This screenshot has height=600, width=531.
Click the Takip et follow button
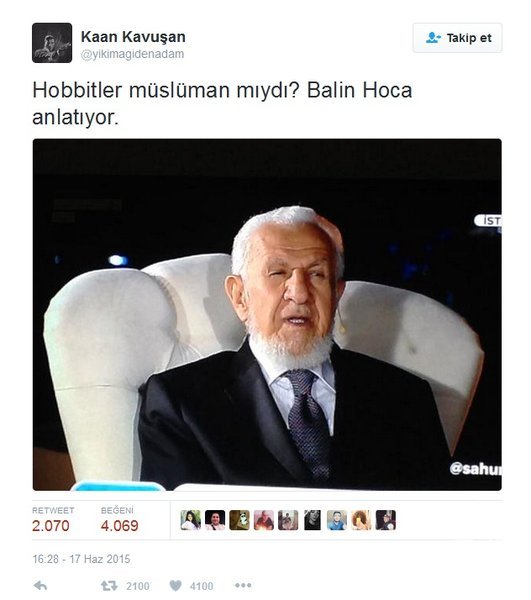tap(457, 38)
